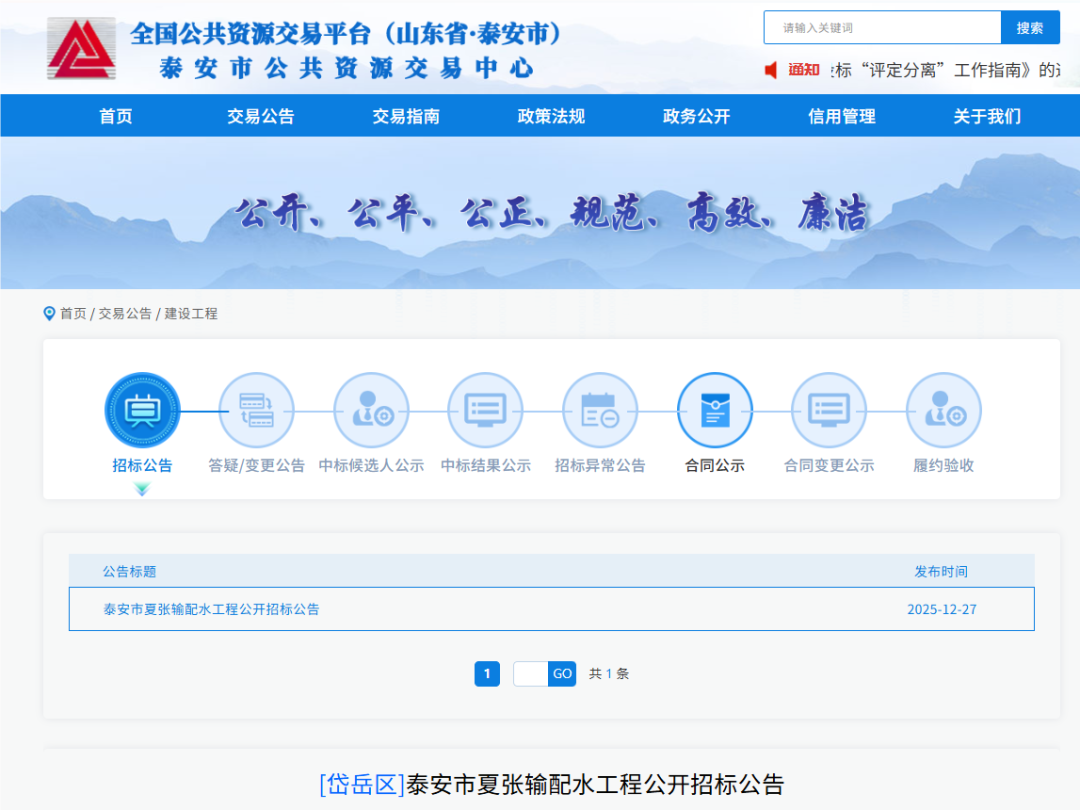Image resolution: width=1080 pixels, height=810 pixels.
Task: Click the 首页 breadcrumb link
Action: coord(73,314)
